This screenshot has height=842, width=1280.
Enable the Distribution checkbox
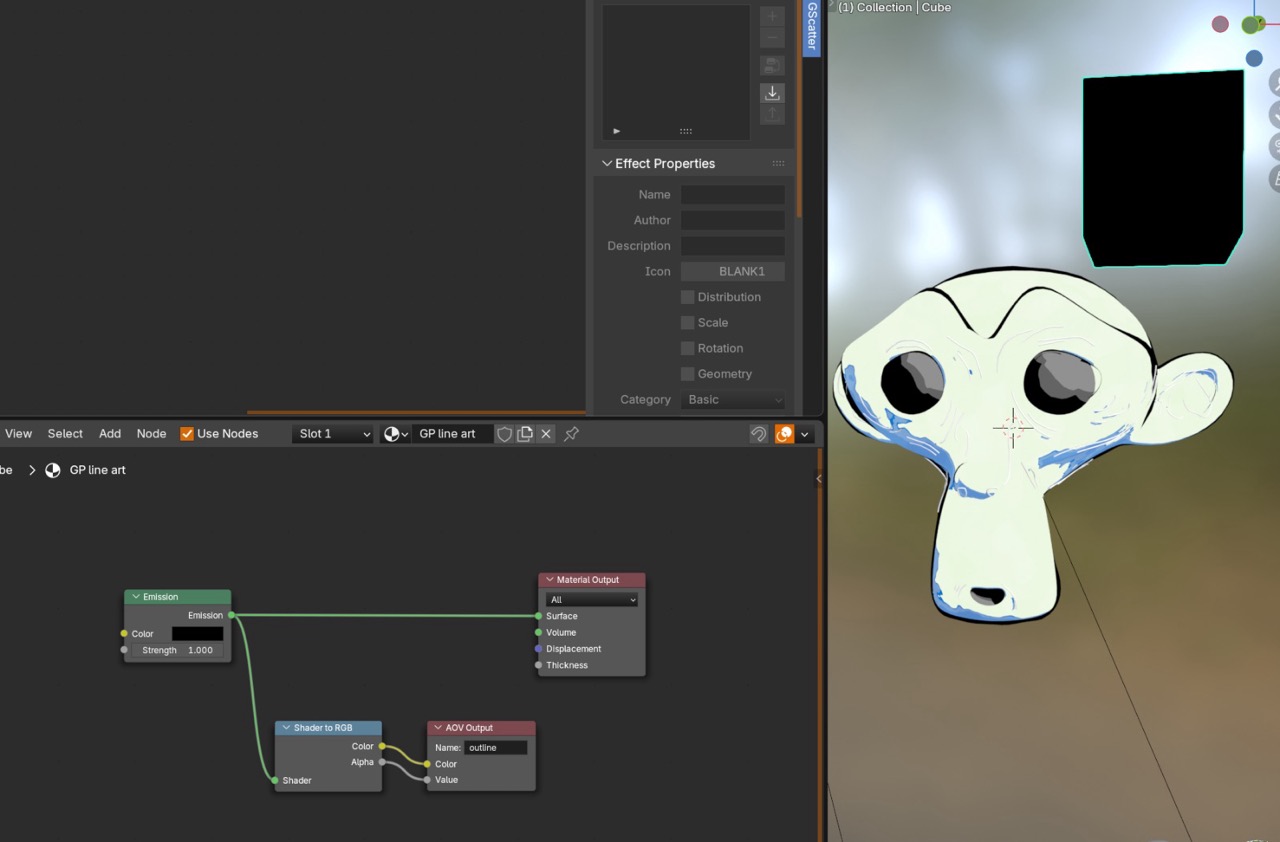(687, 297)
